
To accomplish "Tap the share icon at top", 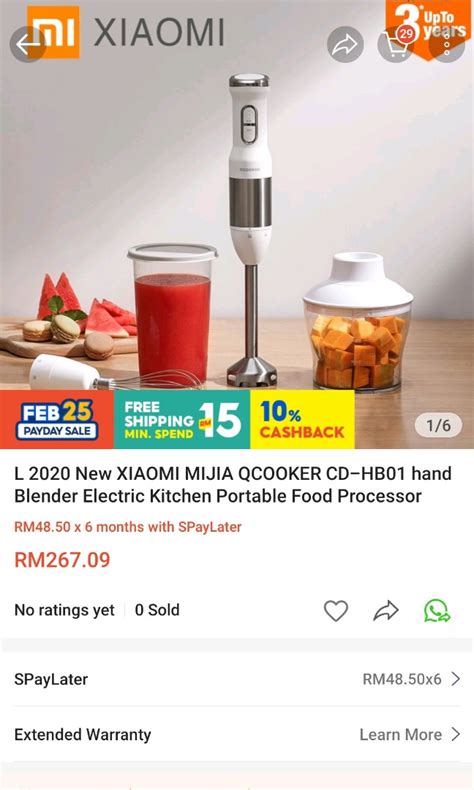I will 345,44.
